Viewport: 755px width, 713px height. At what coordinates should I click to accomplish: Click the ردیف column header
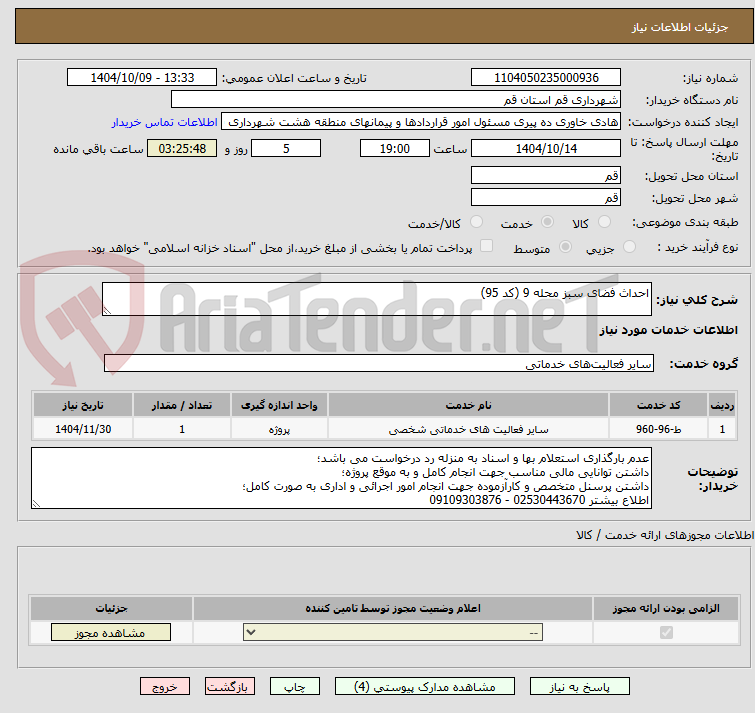coord(722,405)
